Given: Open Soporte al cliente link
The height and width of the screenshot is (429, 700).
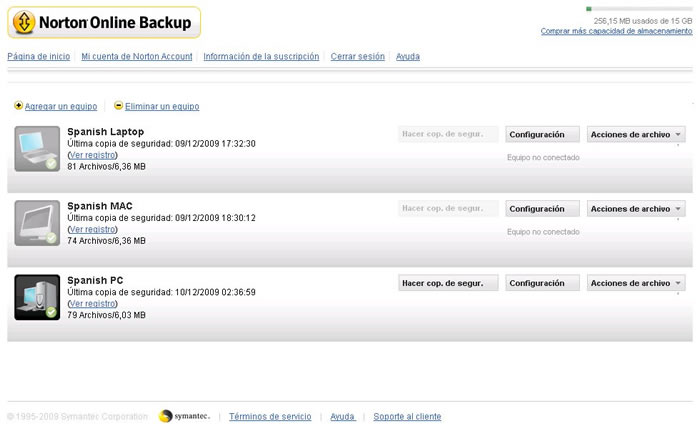Looking at the screenshot, I should (x=407, y=417).
